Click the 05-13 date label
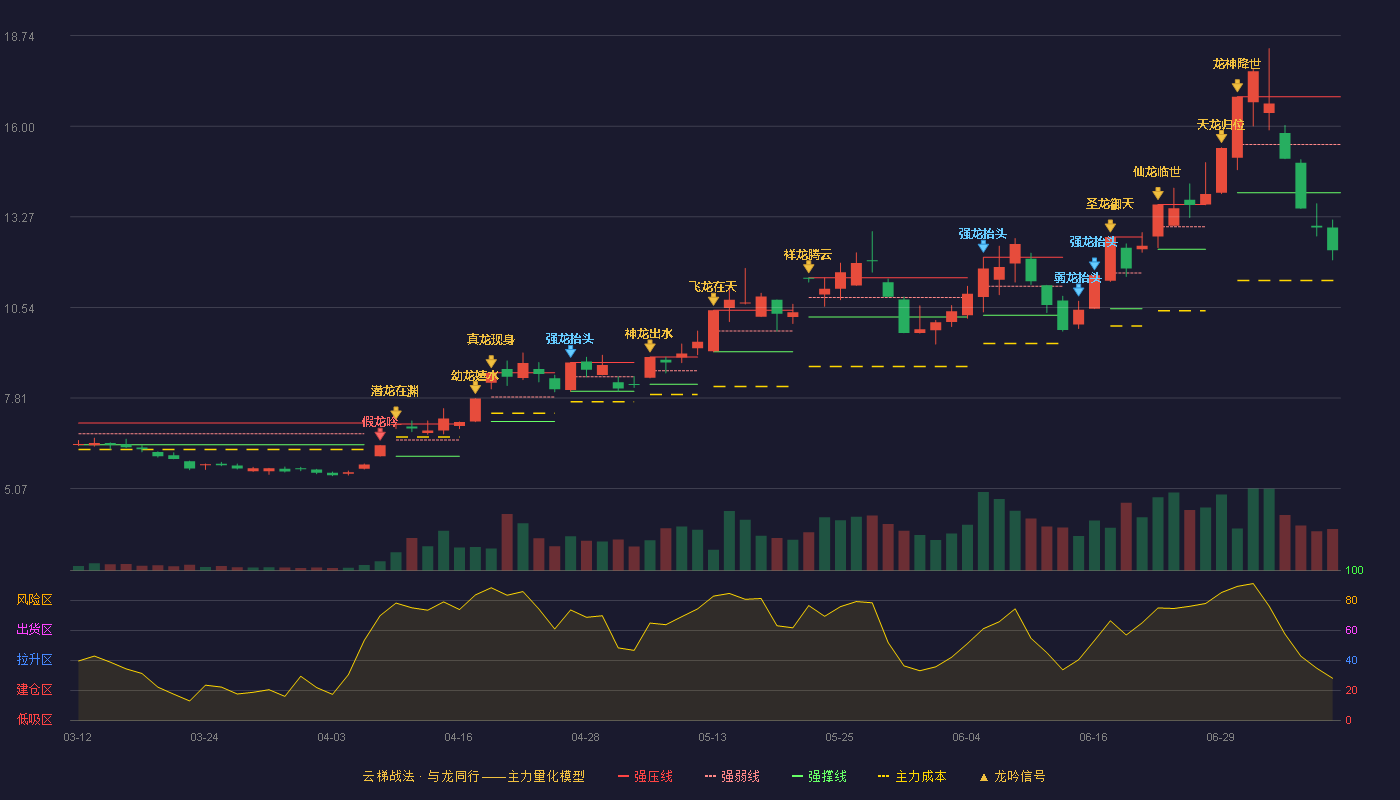Screen dimensions: 1400x800 (712, 737)
